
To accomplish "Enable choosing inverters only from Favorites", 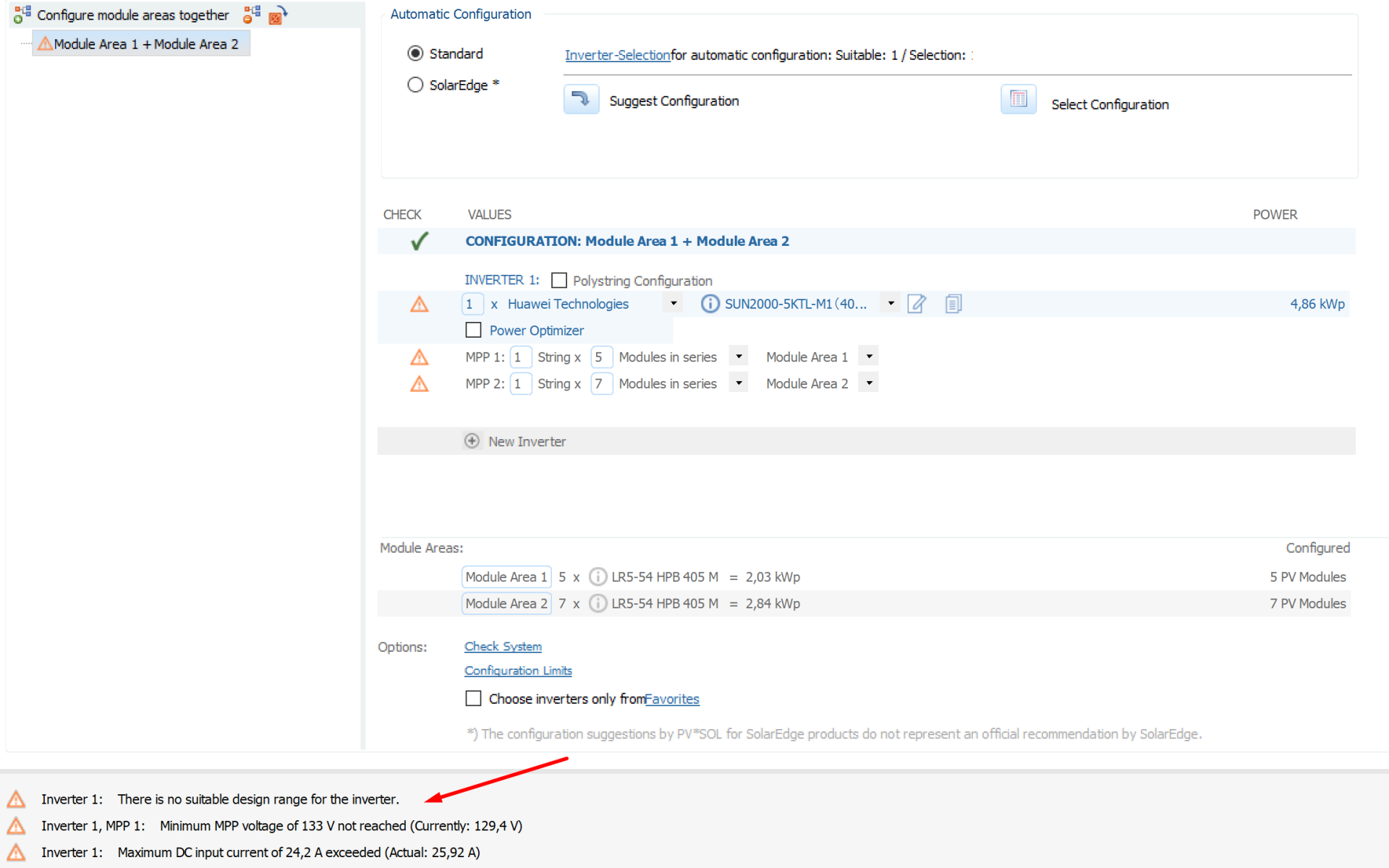I will pos(473,698).
